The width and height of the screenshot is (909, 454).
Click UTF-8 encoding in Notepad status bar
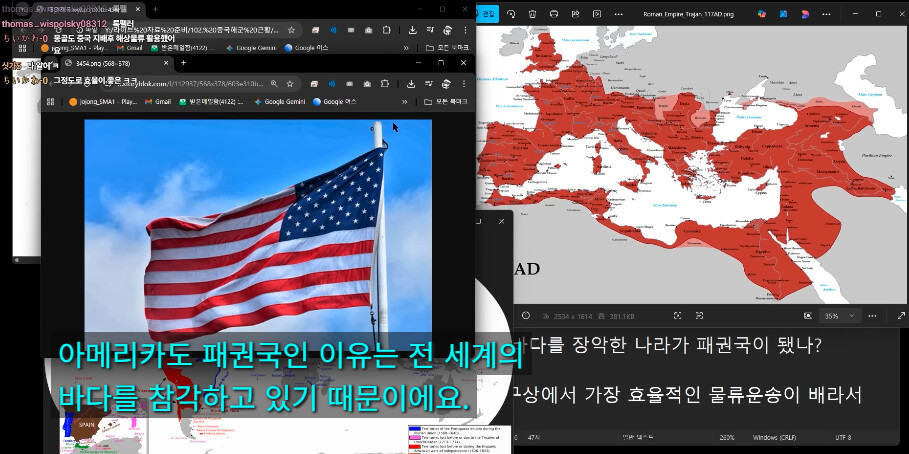pos(843,437)
